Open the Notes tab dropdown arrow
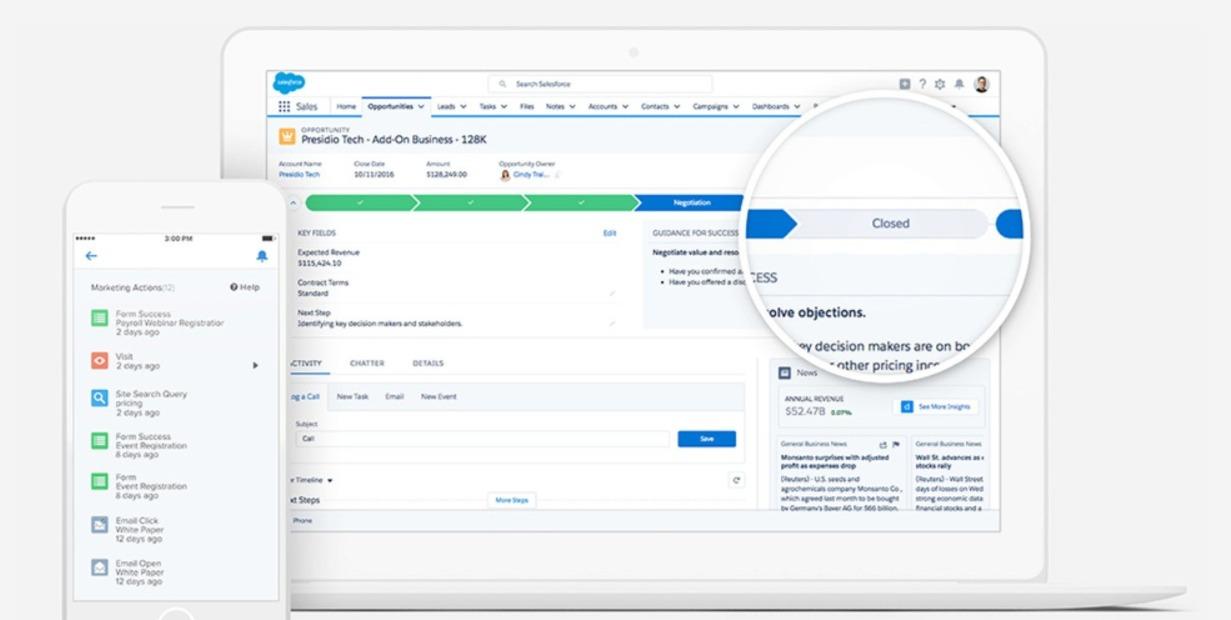Screen dimensions: 1231x620 [x=573, y=107]
